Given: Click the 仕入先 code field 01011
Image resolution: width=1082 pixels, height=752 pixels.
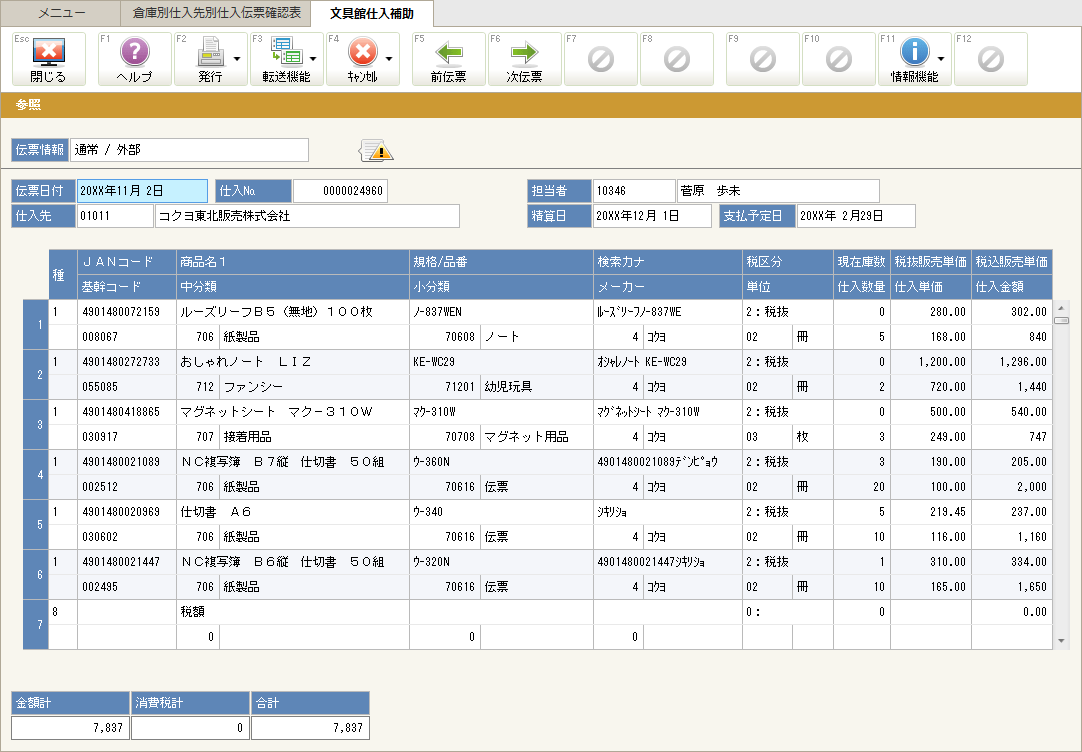Looking at the screenshot, I should (x=115, y=216).
